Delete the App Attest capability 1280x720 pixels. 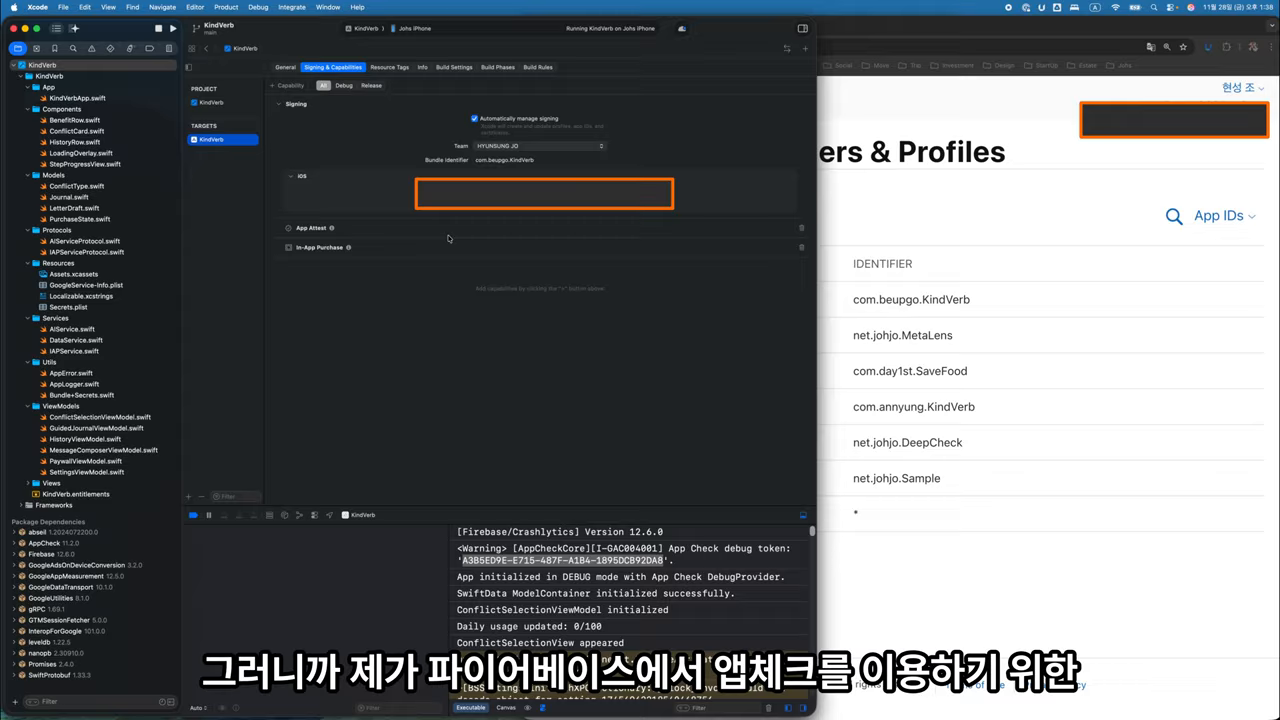click(x=801, y=228)
